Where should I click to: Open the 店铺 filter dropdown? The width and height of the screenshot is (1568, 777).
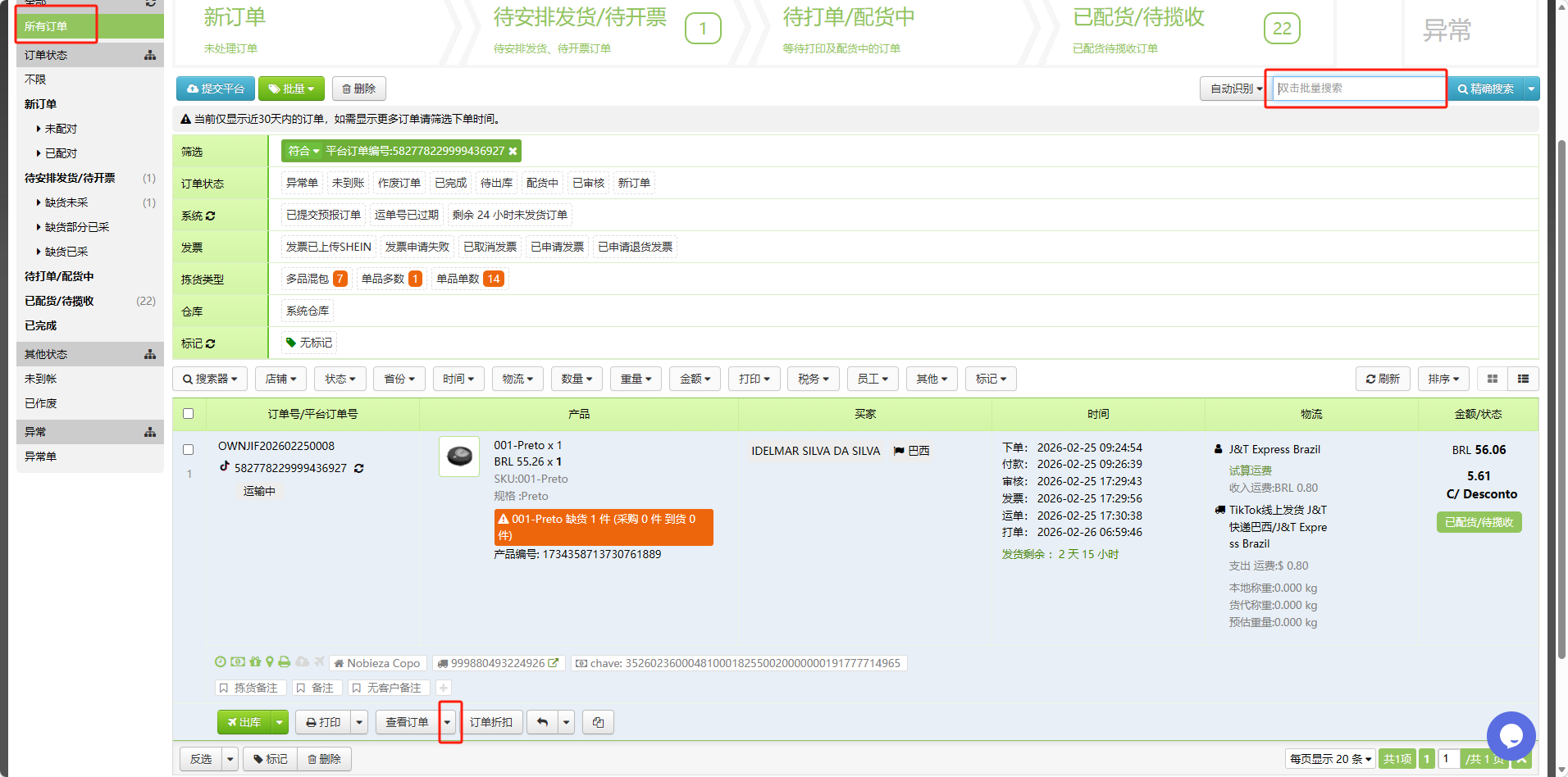(280, 379)
